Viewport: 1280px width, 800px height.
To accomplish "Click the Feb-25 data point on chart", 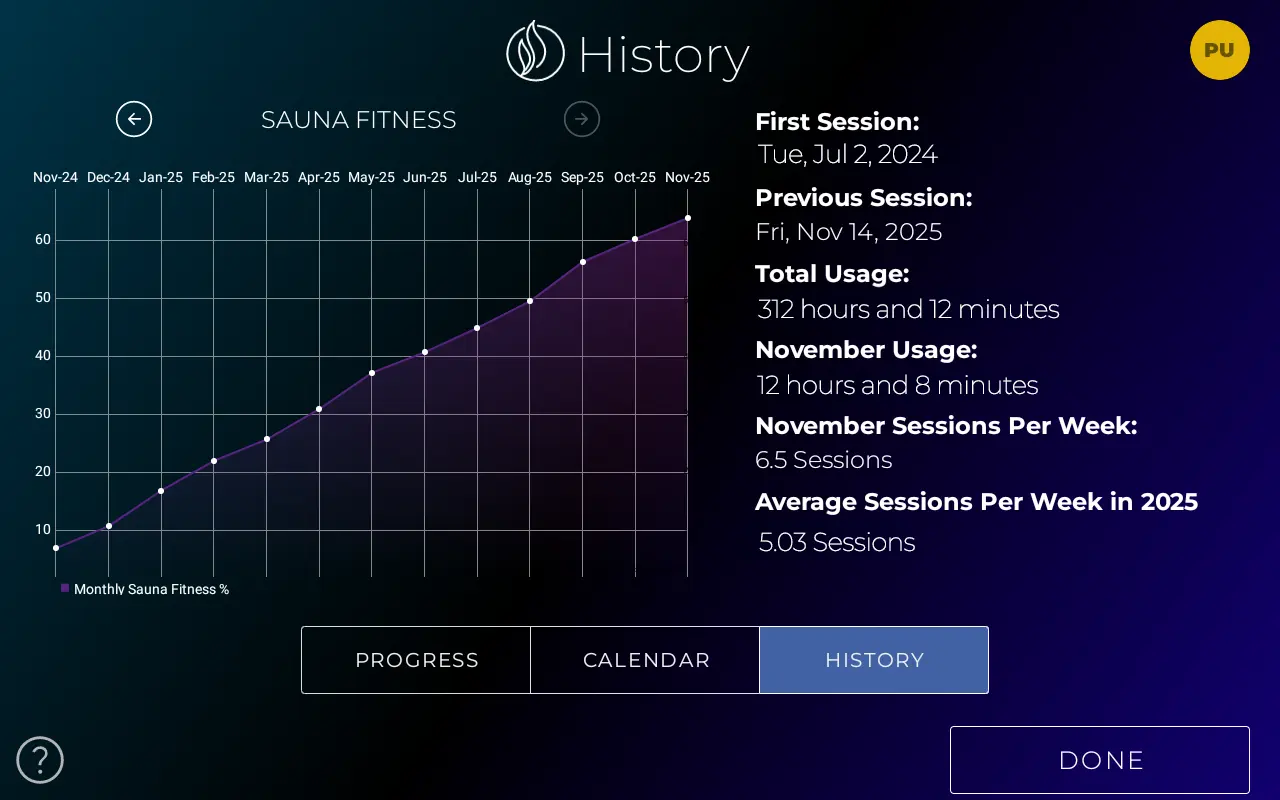I will [214, 461].
